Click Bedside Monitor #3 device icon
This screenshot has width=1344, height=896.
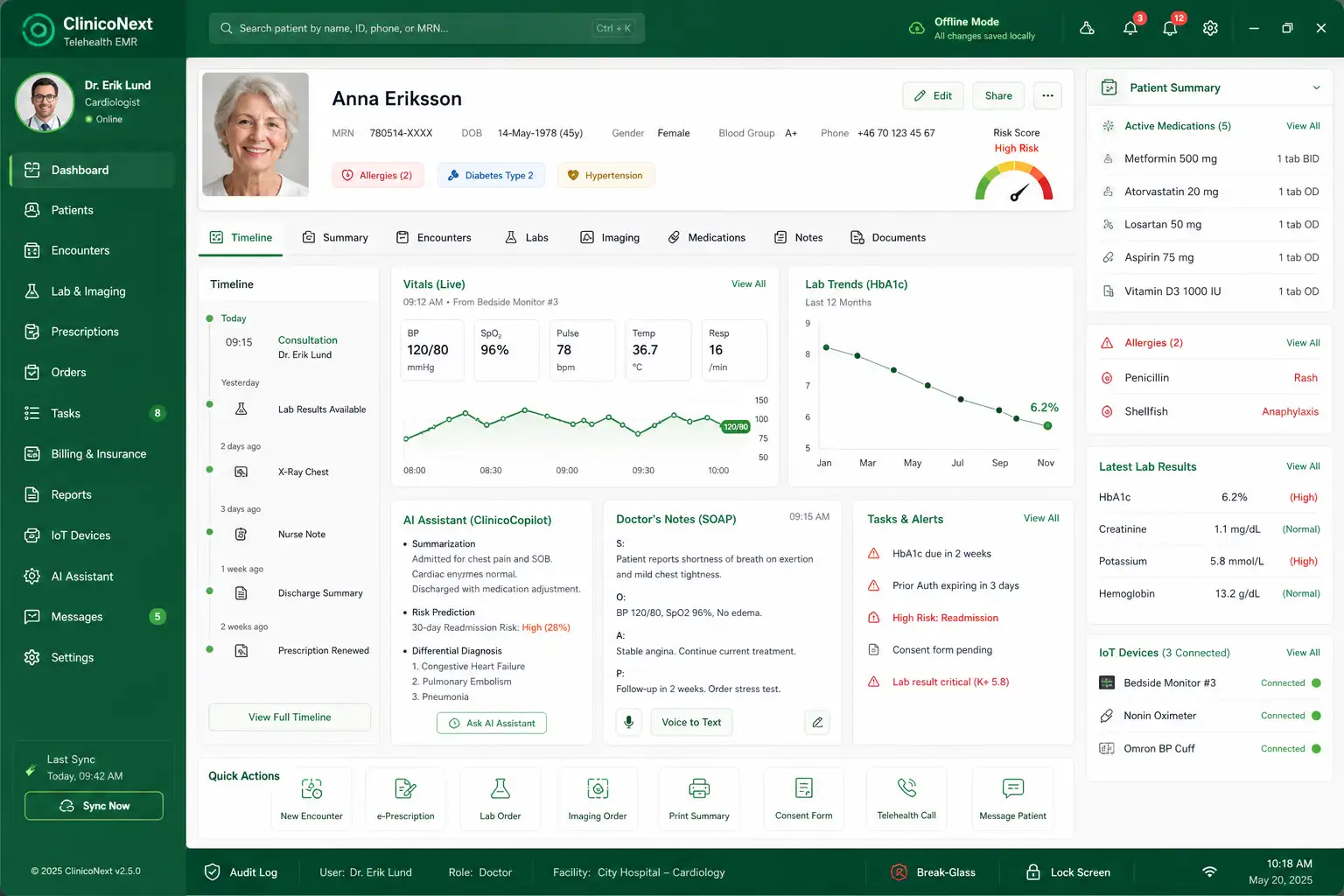click(1107, 682)
